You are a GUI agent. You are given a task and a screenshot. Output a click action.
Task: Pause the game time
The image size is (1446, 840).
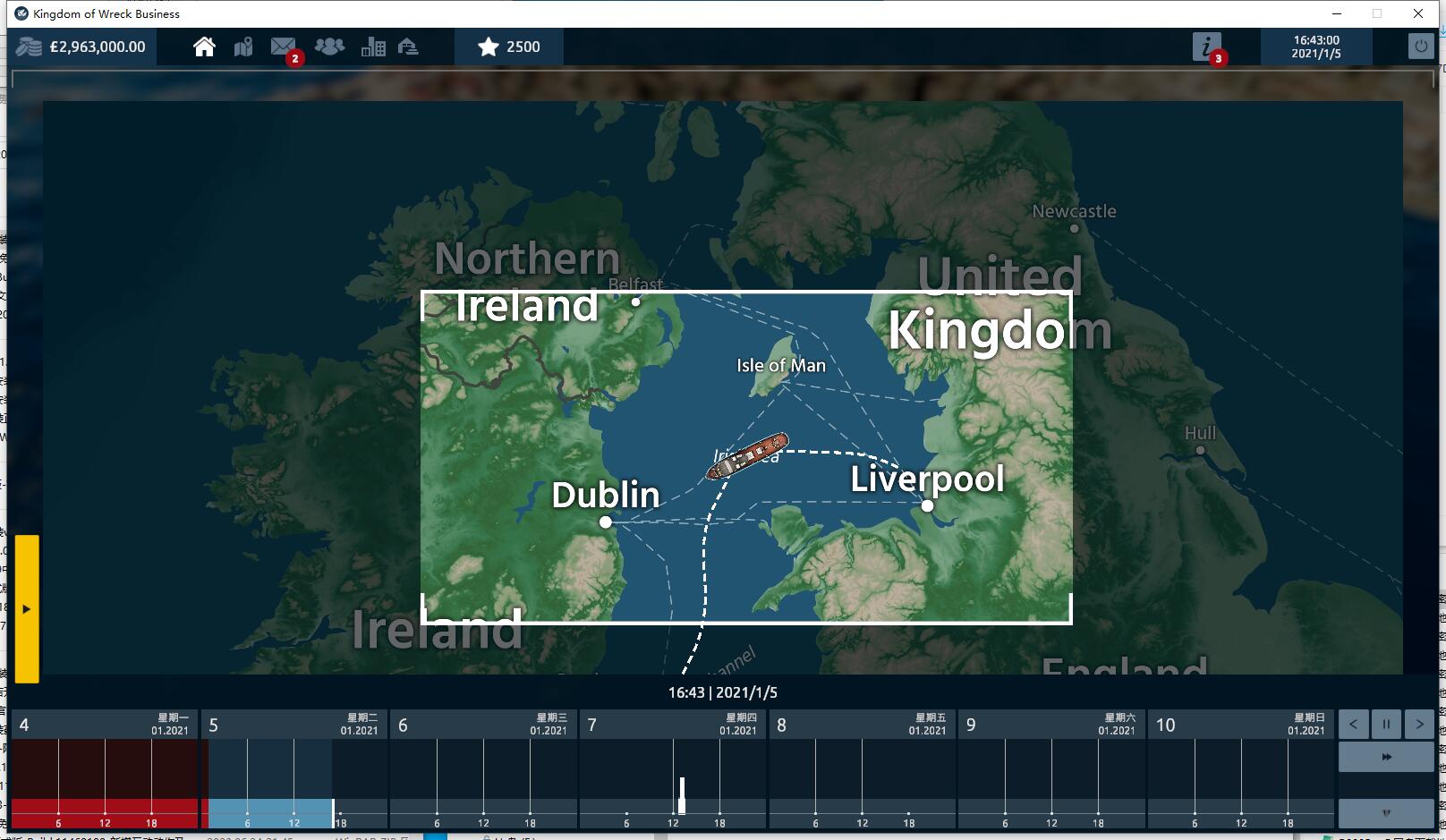click(x=1386, y=724)
